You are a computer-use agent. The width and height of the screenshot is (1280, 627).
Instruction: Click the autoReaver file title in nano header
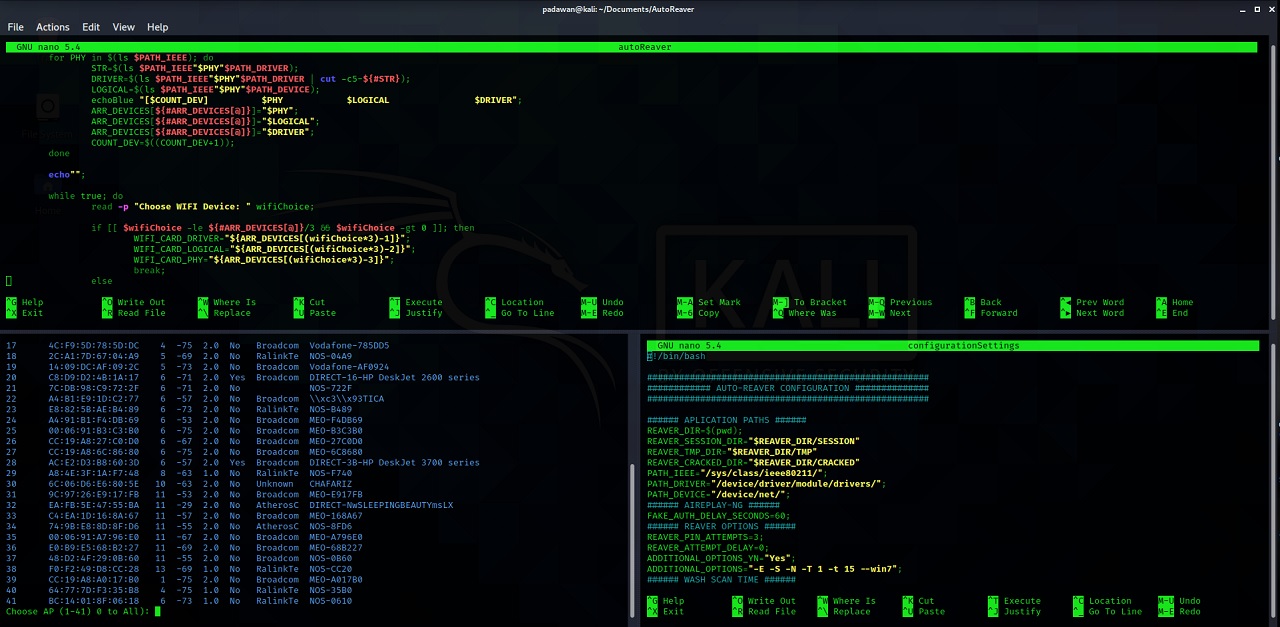tap(645, 47)
